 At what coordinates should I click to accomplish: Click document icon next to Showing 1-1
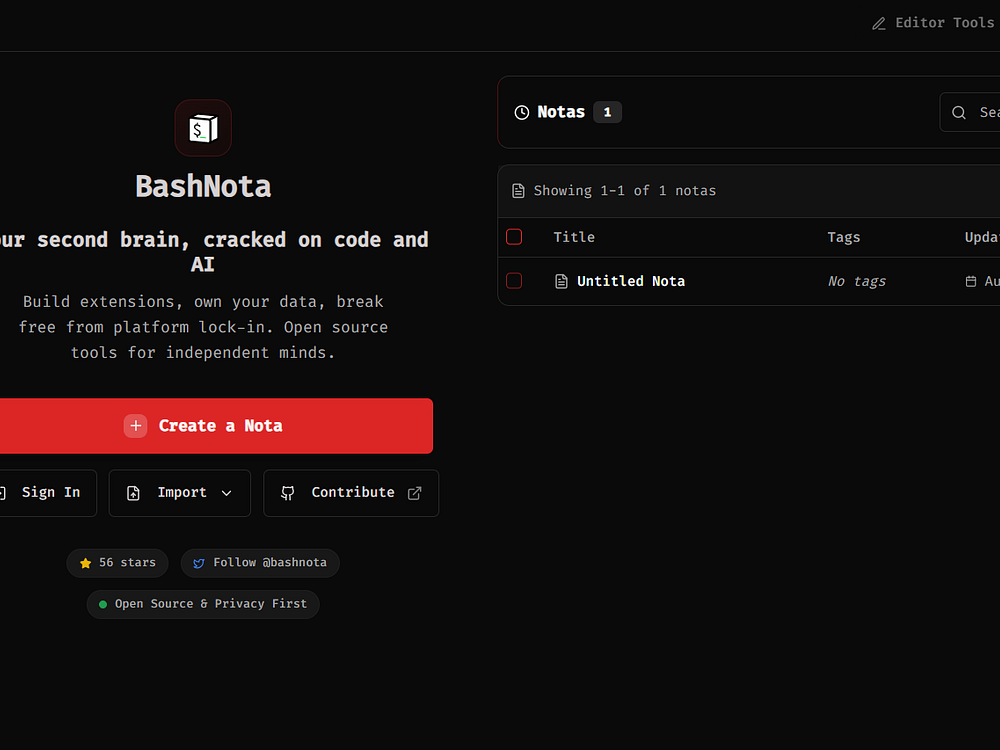[518, 191]
